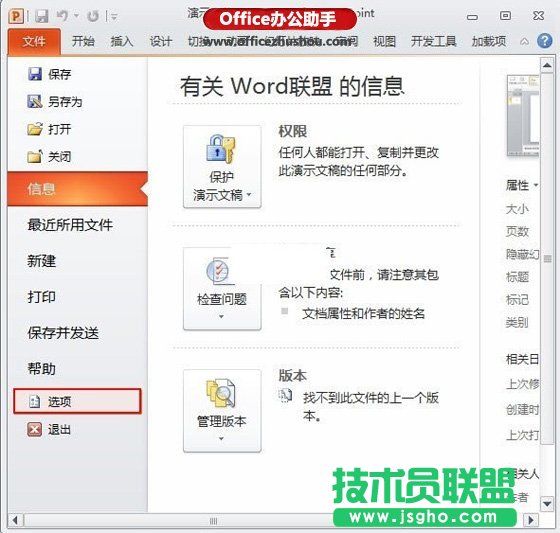Click the presentation preview thumbnail
This screenshot has height=533, width=560.
pyautogui.click(x=523, y=116)
